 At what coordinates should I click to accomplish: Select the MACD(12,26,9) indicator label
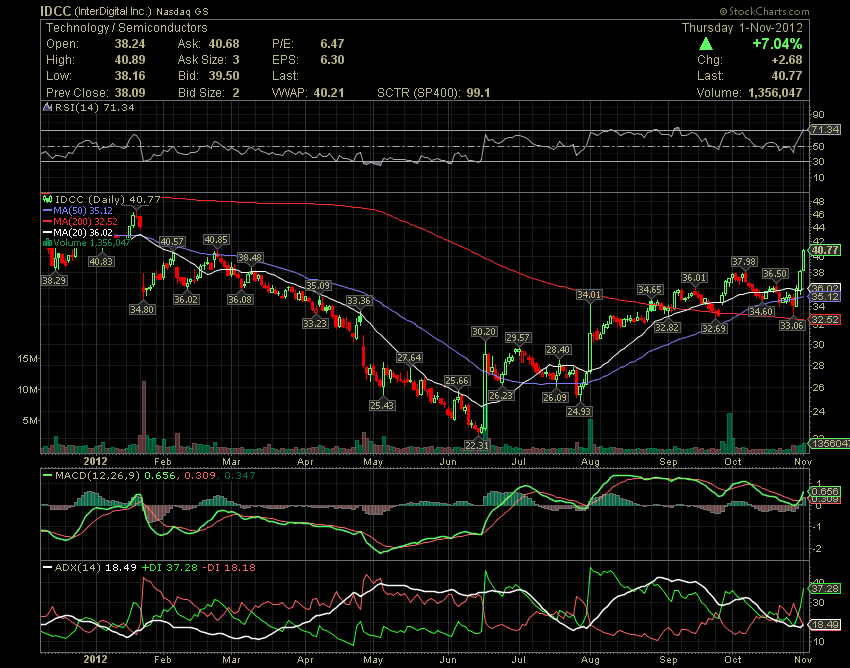tap(98, 476)
